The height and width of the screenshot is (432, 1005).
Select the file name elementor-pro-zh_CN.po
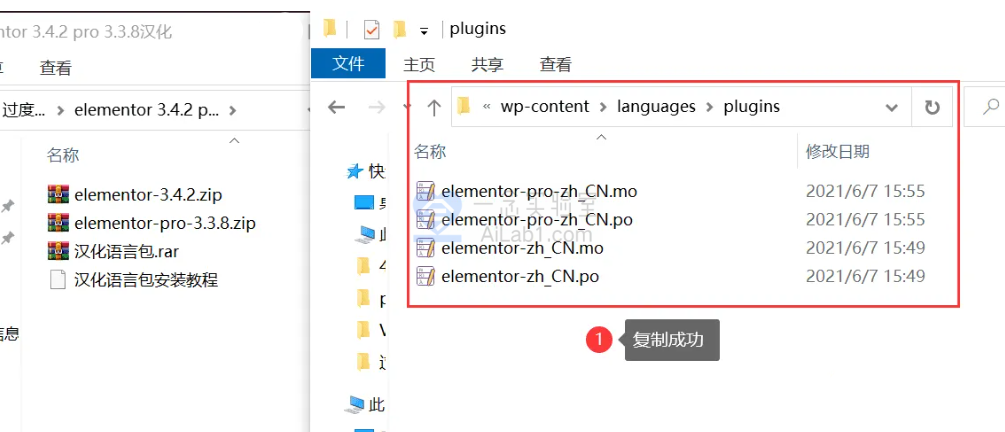[x=537, y=219]
